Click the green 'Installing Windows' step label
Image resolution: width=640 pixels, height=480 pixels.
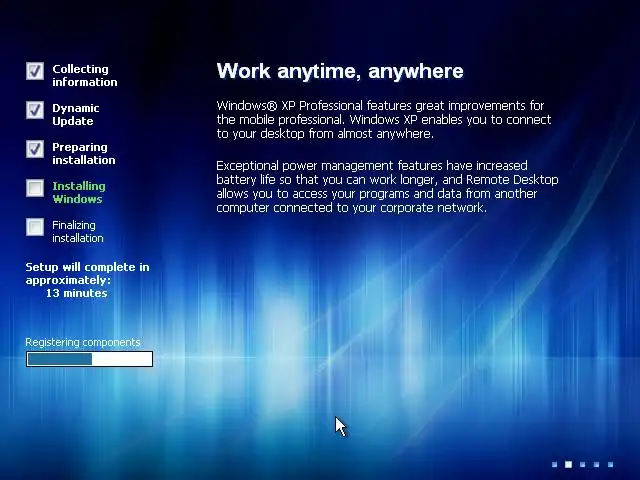click(79, 193)
